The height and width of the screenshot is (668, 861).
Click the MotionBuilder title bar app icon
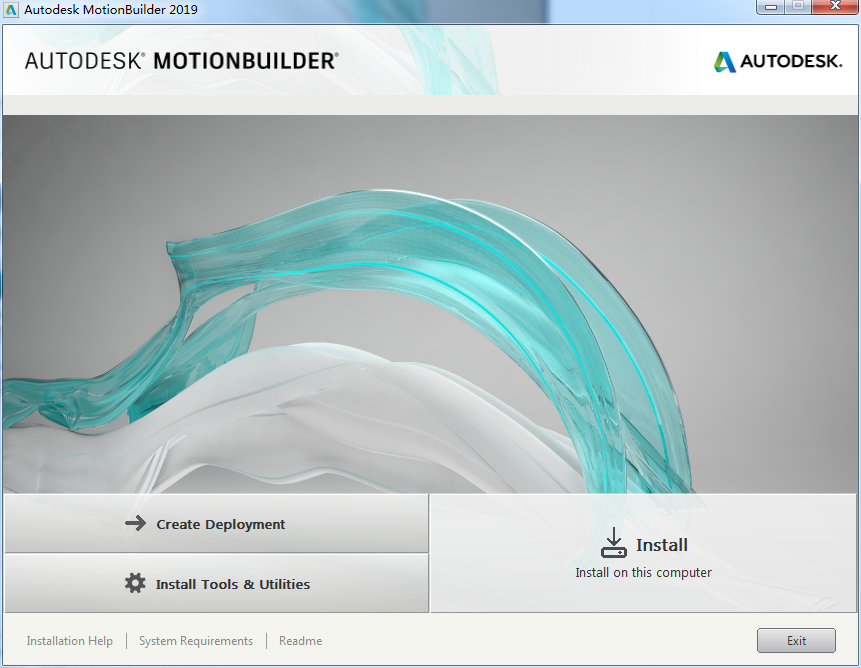tap(10, 9)
